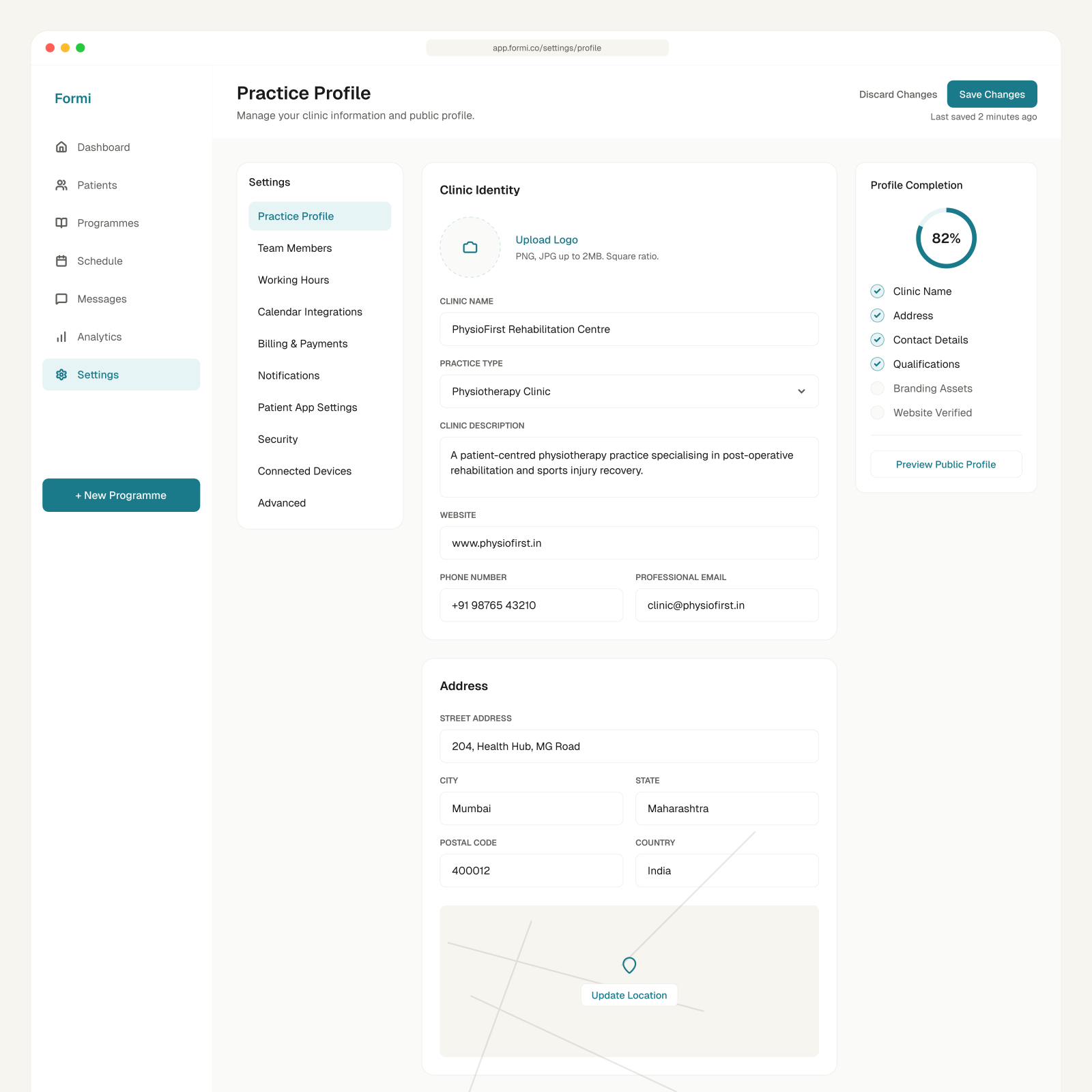This screenshot has height=1092, width=1092.
Task: Open Security settings
Action: coord(319,440)
